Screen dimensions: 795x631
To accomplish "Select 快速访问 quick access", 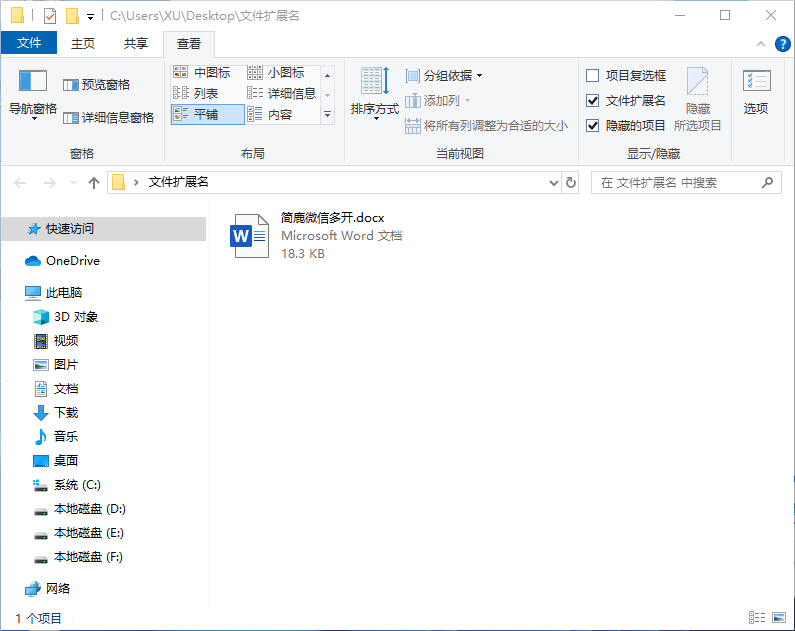I will pyautogui.click(x=103, y=229).
